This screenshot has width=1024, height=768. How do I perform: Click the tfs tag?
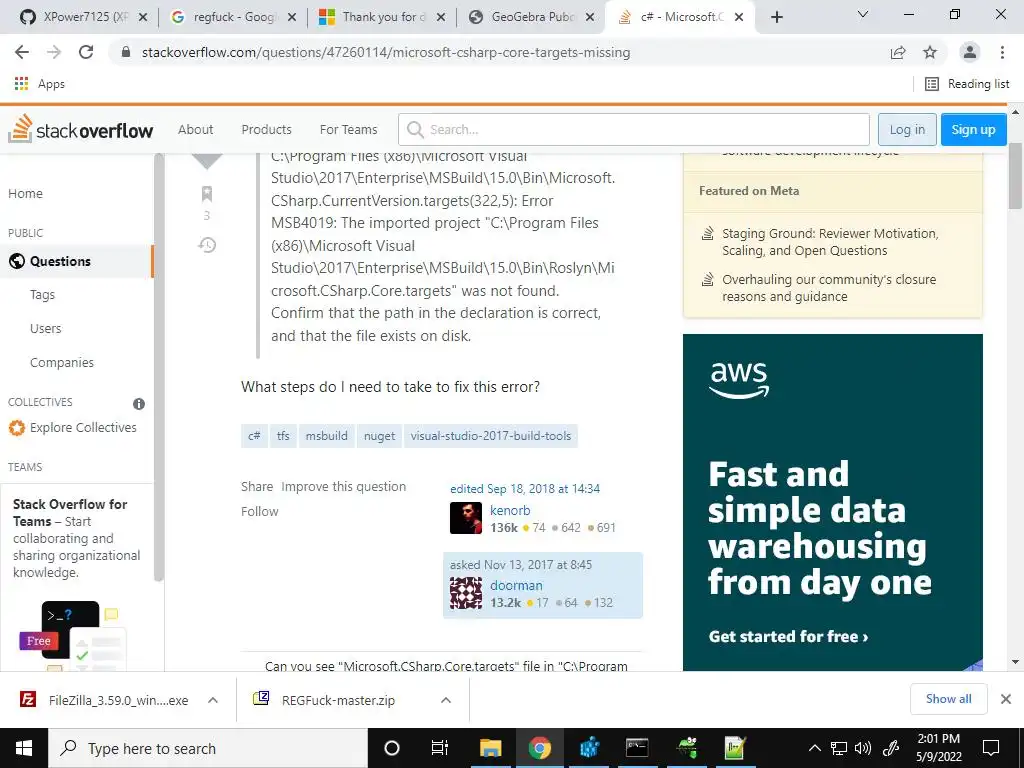pos(283,436)
